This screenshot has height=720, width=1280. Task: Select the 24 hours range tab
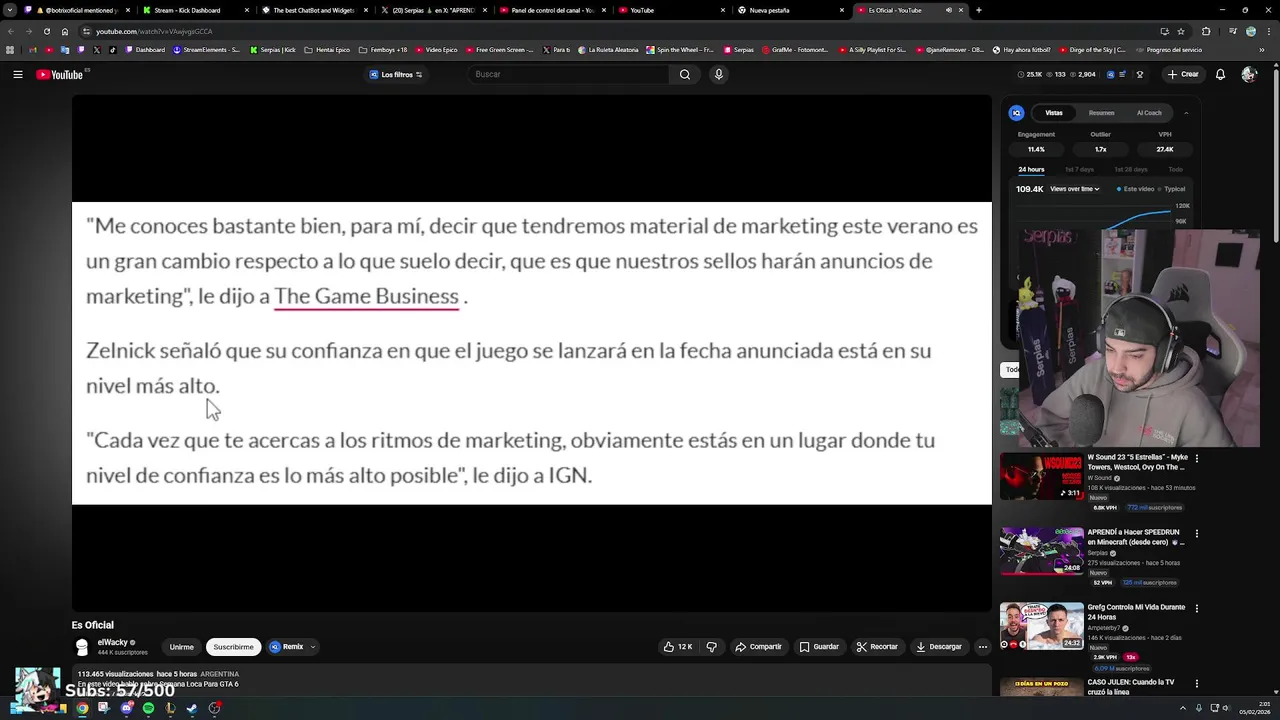click(1031, 169)
